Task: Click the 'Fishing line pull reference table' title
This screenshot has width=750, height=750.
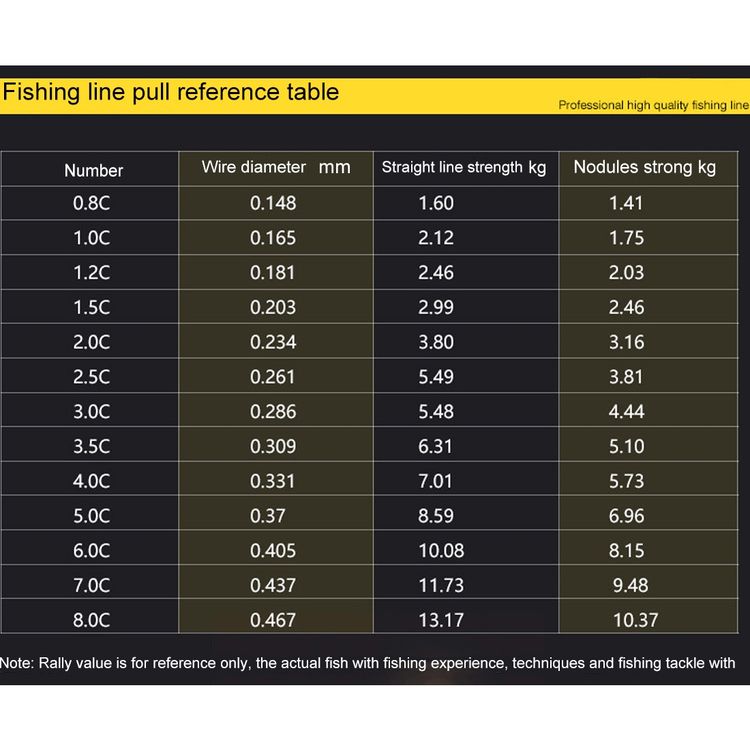Action: pos(171,92)
